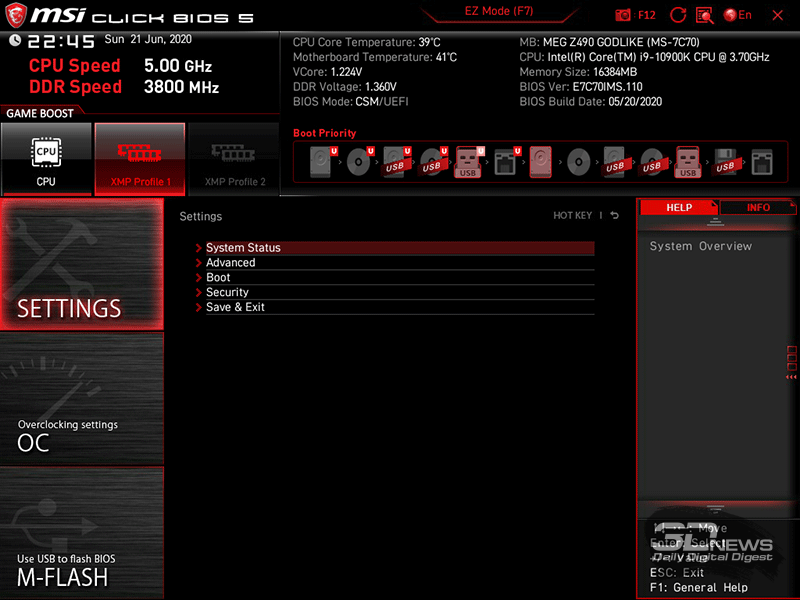800x600 pixels.
Task: Click the BIOS Mode value CSM/UEFI
Action: 382,102
